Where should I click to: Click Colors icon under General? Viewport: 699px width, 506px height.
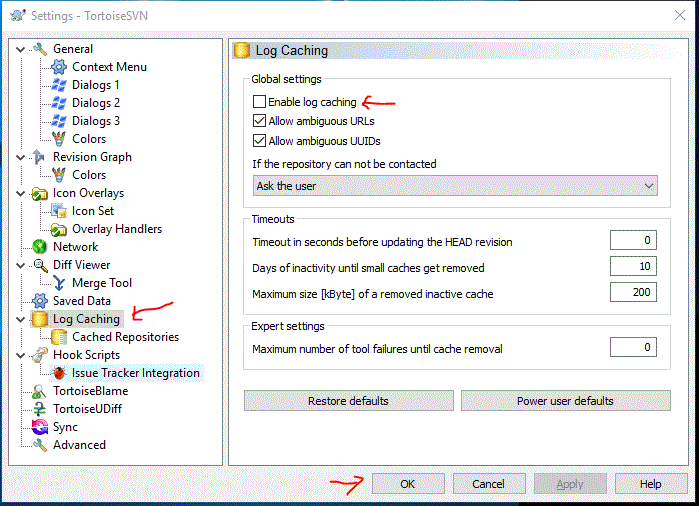click(59, 139)
